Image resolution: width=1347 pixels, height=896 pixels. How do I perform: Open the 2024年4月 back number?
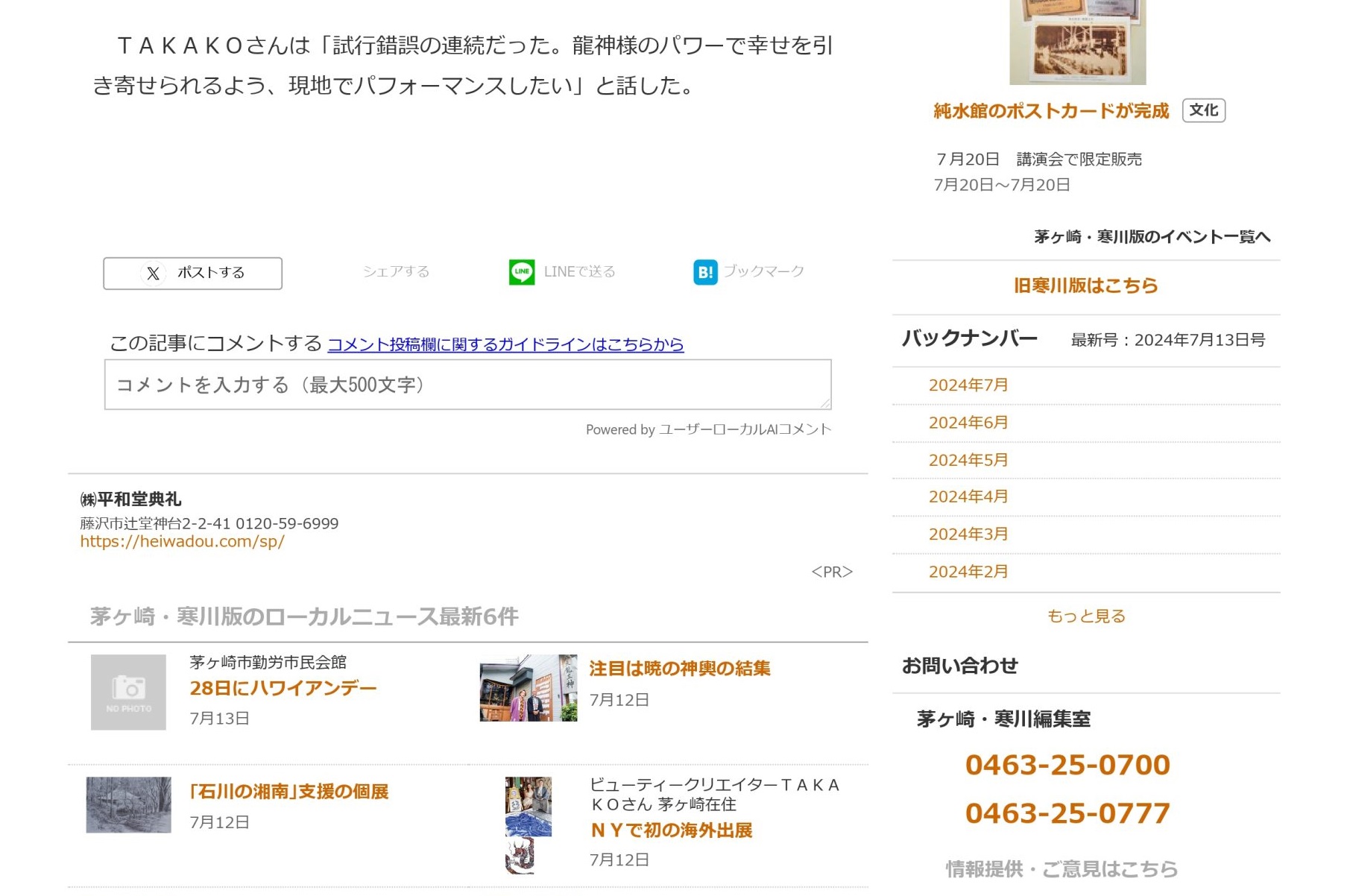pos(968,496)
